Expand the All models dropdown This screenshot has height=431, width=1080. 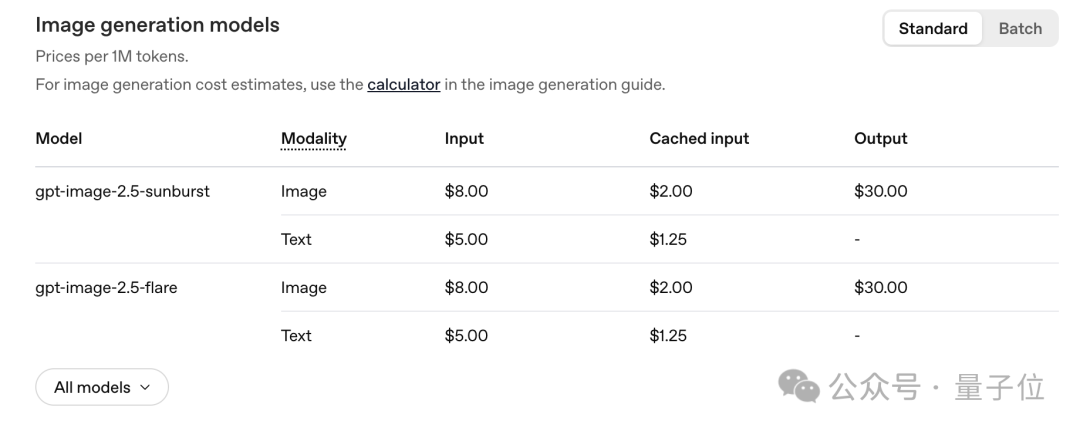point(102,387)
